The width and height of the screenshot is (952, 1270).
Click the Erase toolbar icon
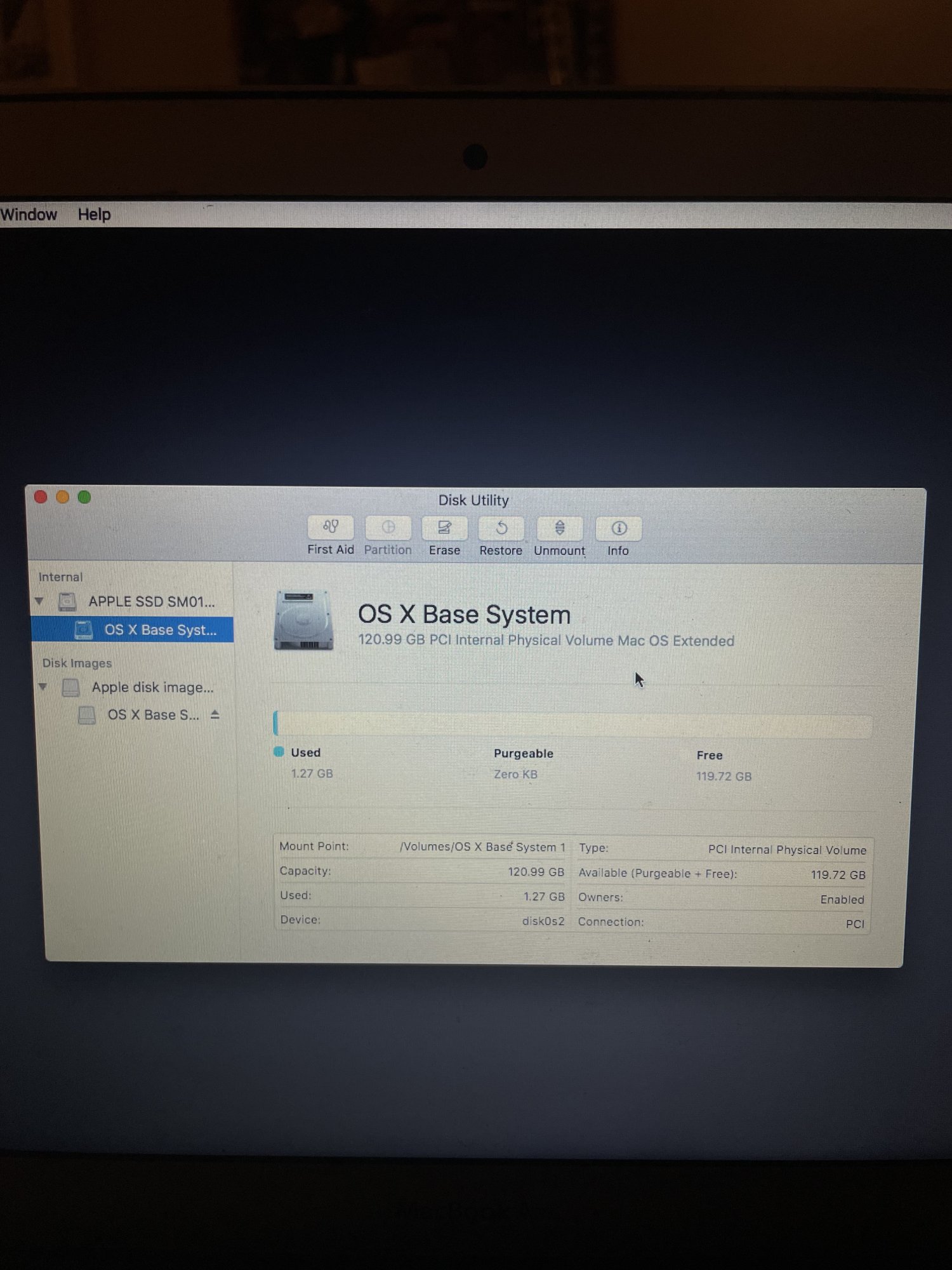click(444, 528)
